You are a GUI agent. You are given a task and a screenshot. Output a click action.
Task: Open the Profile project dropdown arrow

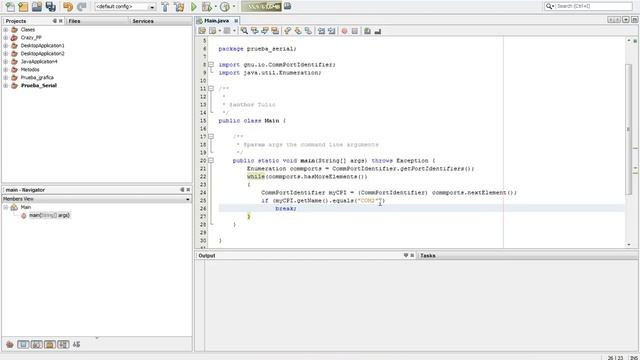click(x=234, y=7)
